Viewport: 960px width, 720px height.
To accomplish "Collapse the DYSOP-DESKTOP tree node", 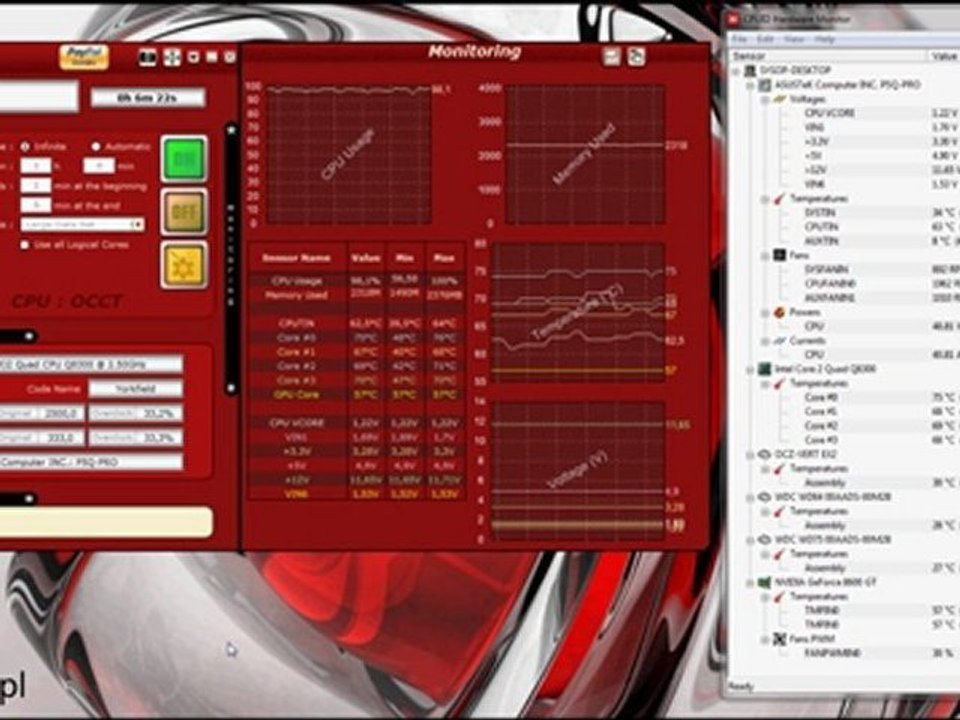I will (737, 71).
